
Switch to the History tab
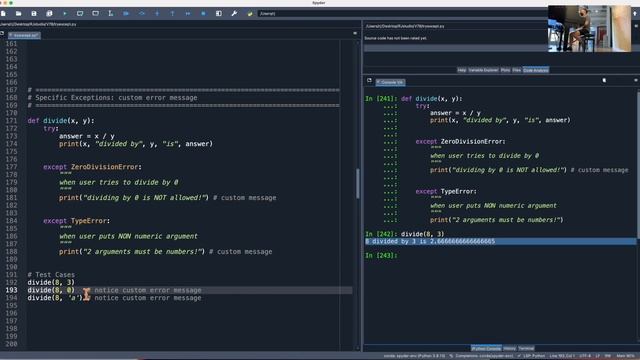[x=509, y=349]
